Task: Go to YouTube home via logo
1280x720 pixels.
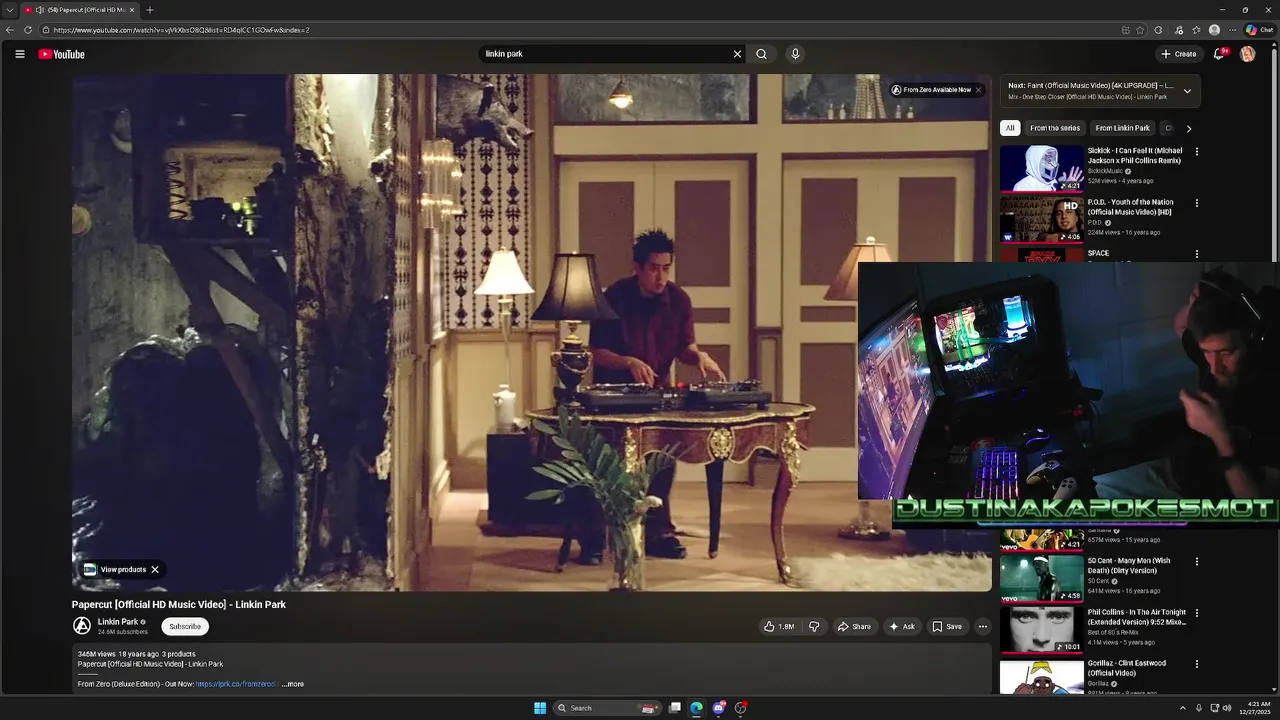Action: [x=62, y=54]
